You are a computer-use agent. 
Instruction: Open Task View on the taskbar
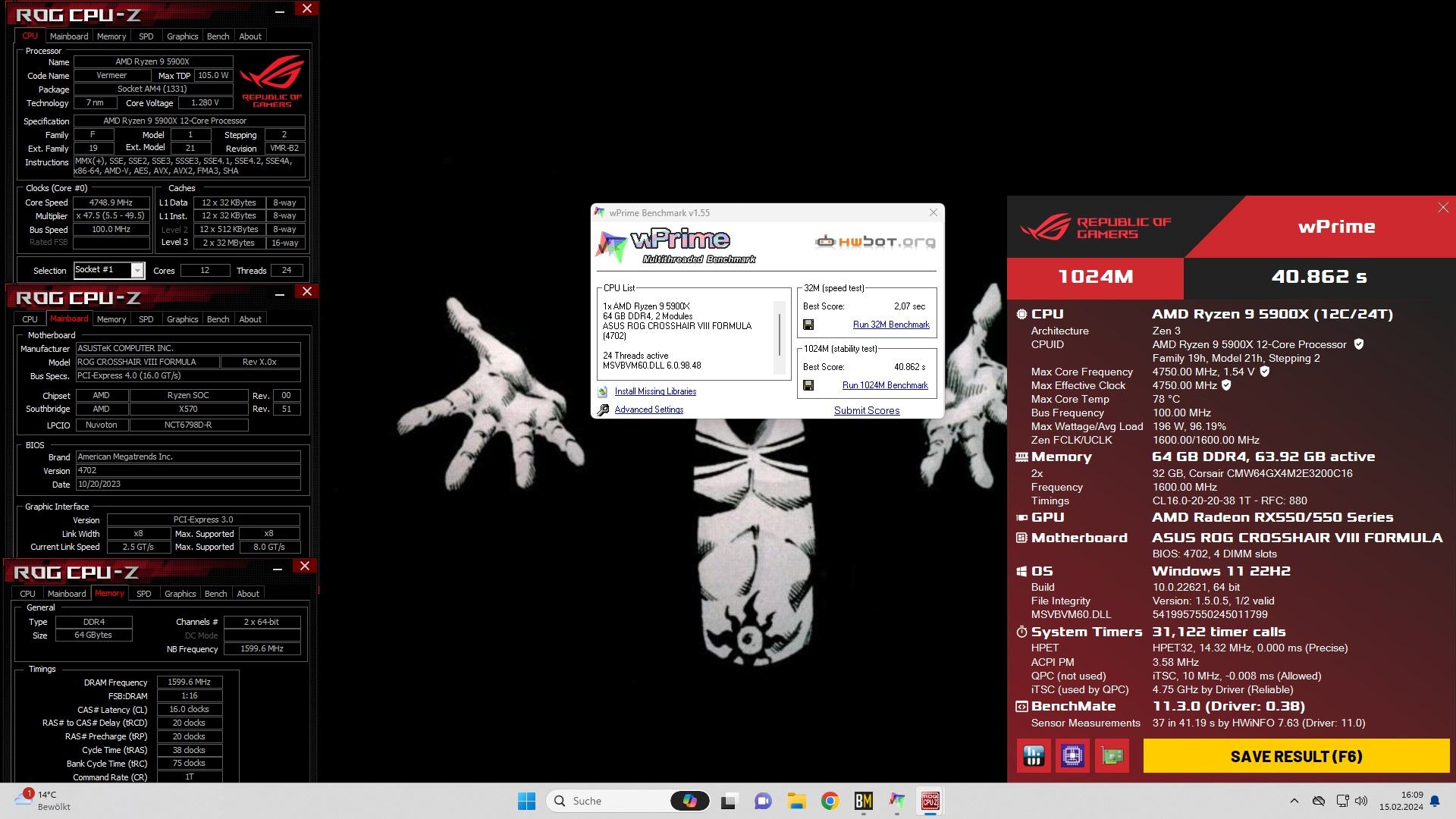click(729, 801)
